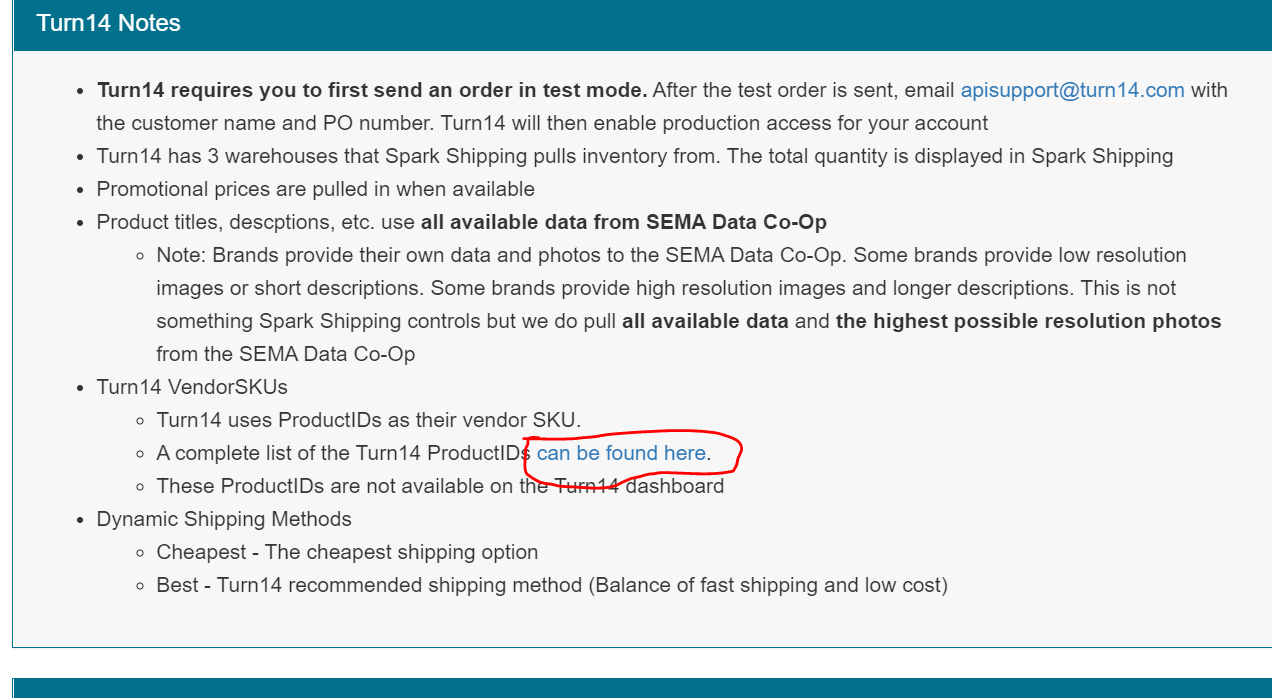The image size is (1272, 698).
Task: Click the "Turn14 Notes" panel heading
Action: 109,23
